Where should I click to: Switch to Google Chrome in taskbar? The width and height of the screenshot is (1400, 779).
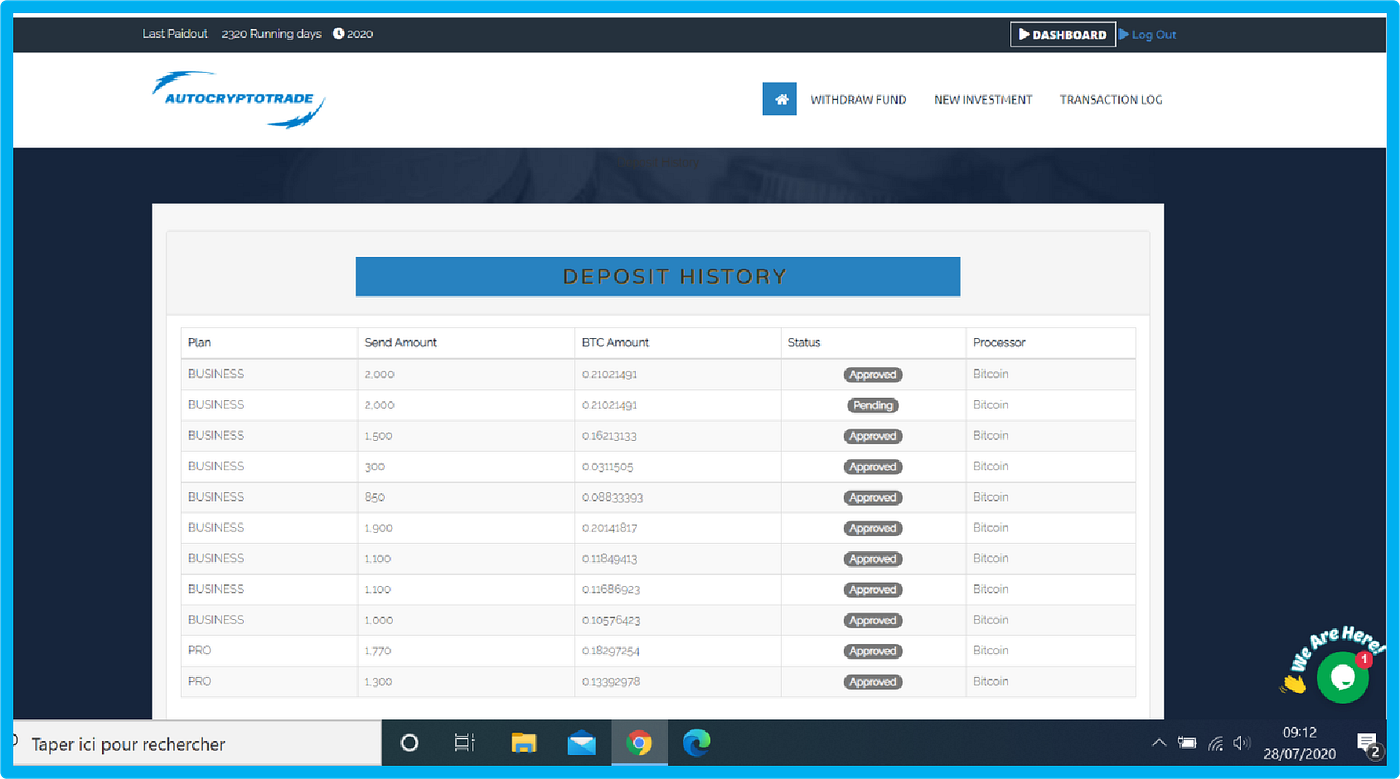click(x=639, y=743)
